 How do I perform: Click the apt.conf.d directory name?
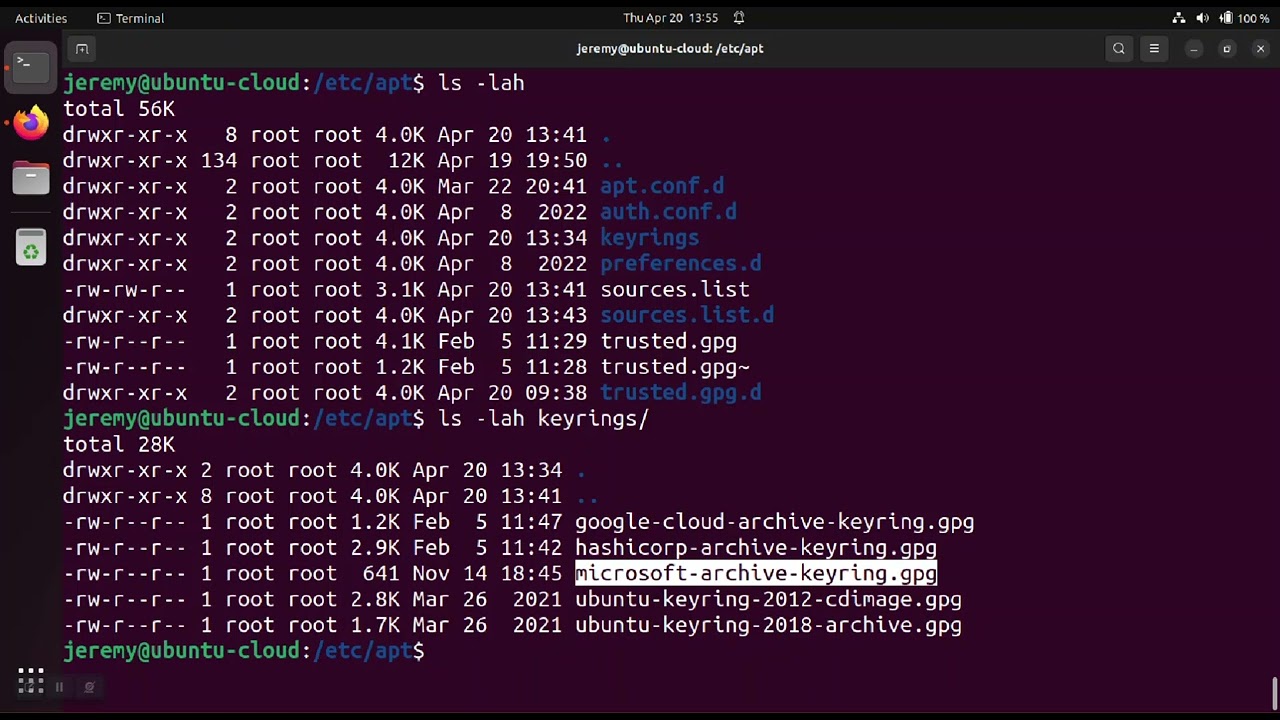pos(662,186)
